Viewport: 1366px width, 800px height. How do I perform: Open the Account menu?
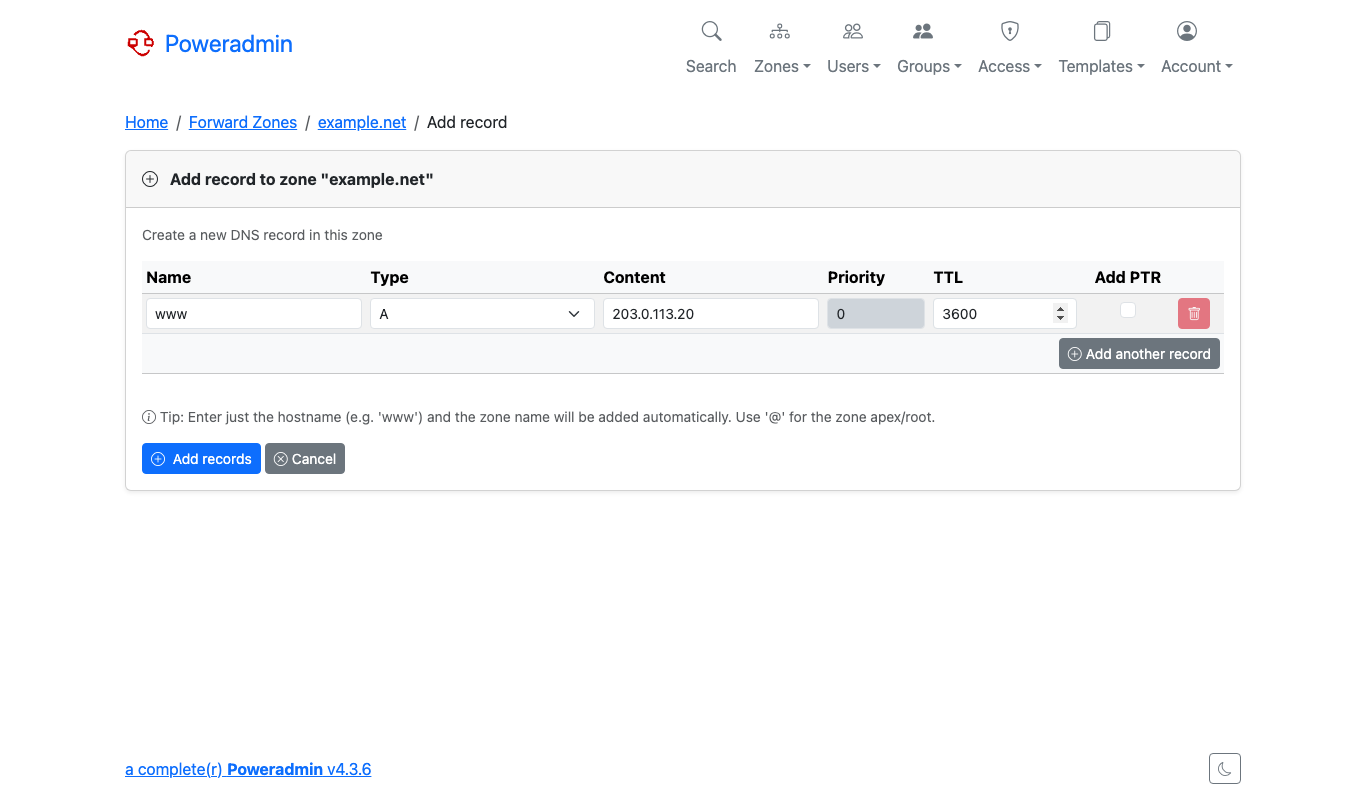click(1197, 66)
